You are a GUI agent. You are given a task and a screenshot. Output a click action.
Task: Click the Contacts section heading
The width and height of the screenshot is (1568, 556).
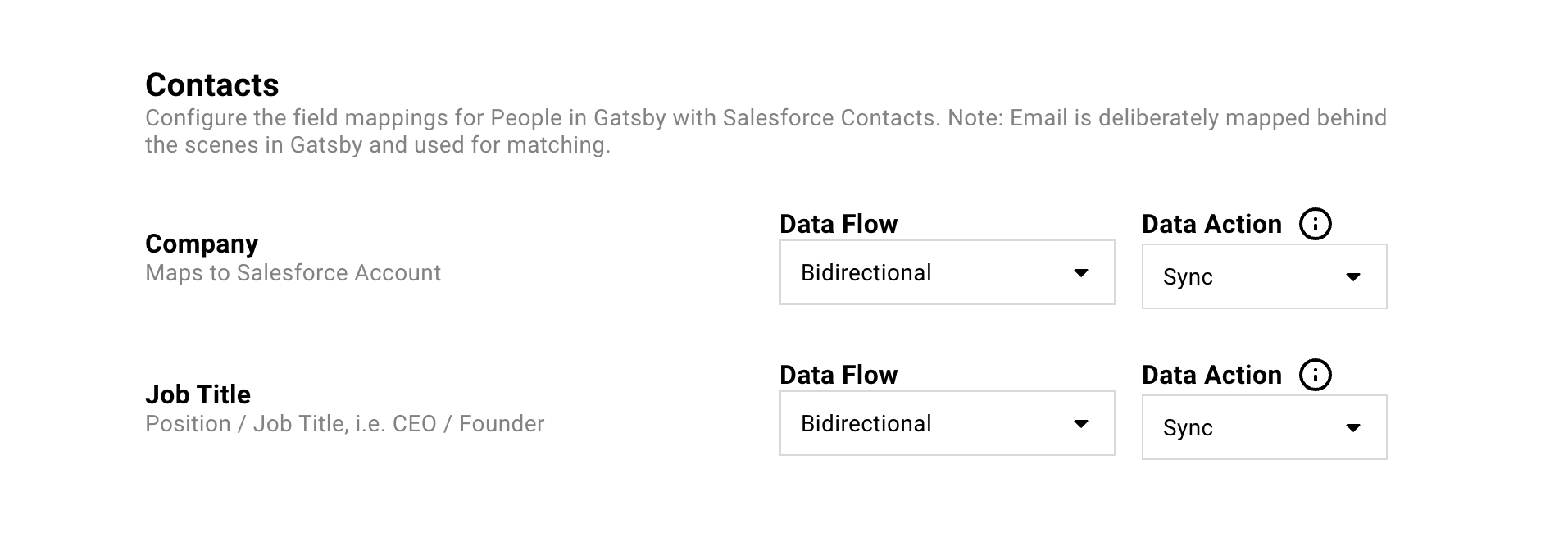(212, 85)
